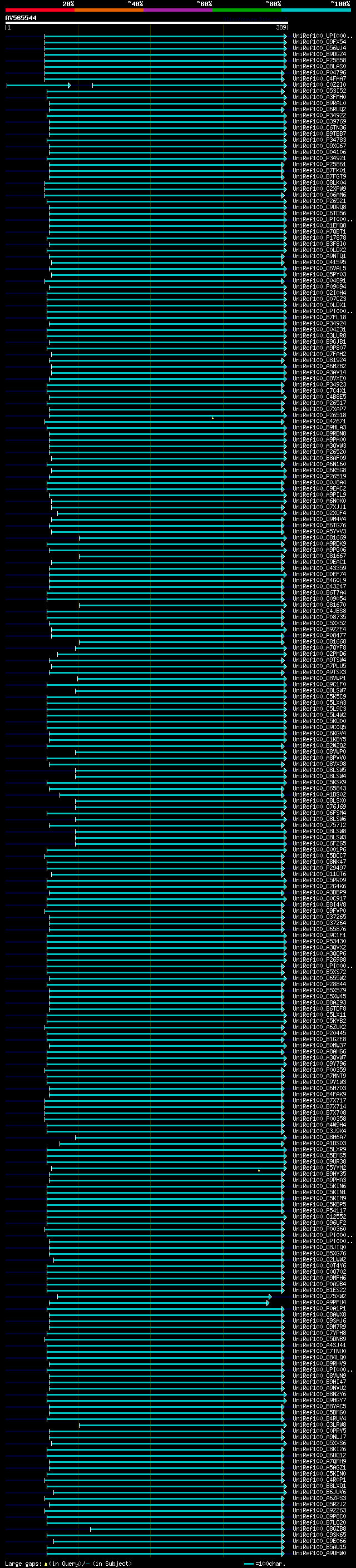Open the UniRef100_C7YPH8 hit

tap(319, 1332)
